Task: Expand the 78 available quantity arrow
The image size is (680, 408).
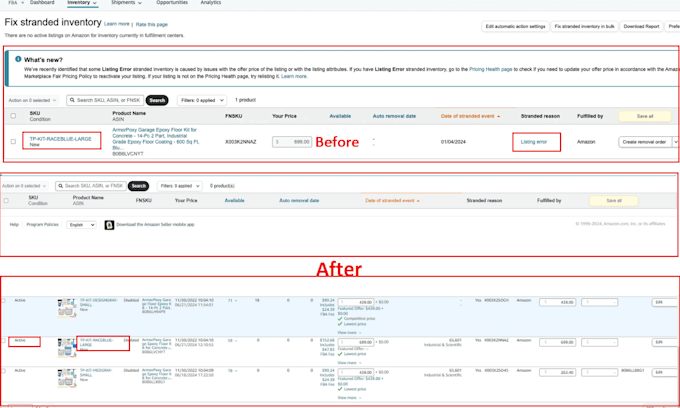Action: tap(236, 371)
